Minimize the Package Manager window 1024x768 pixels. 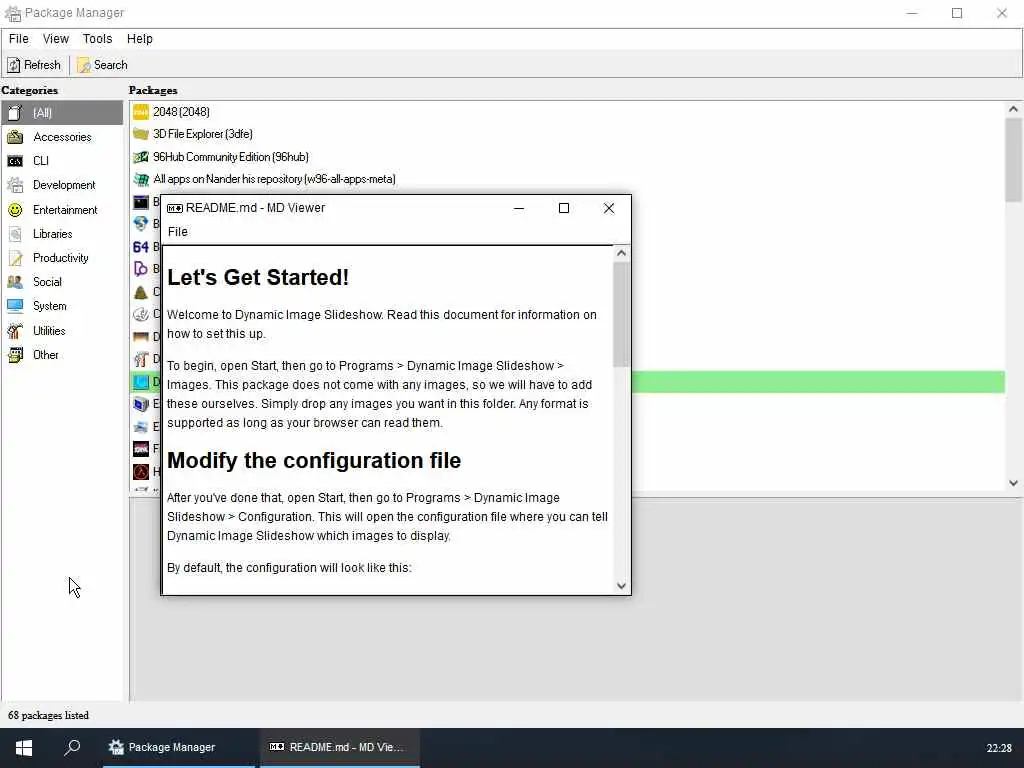[x=912, y=13]
